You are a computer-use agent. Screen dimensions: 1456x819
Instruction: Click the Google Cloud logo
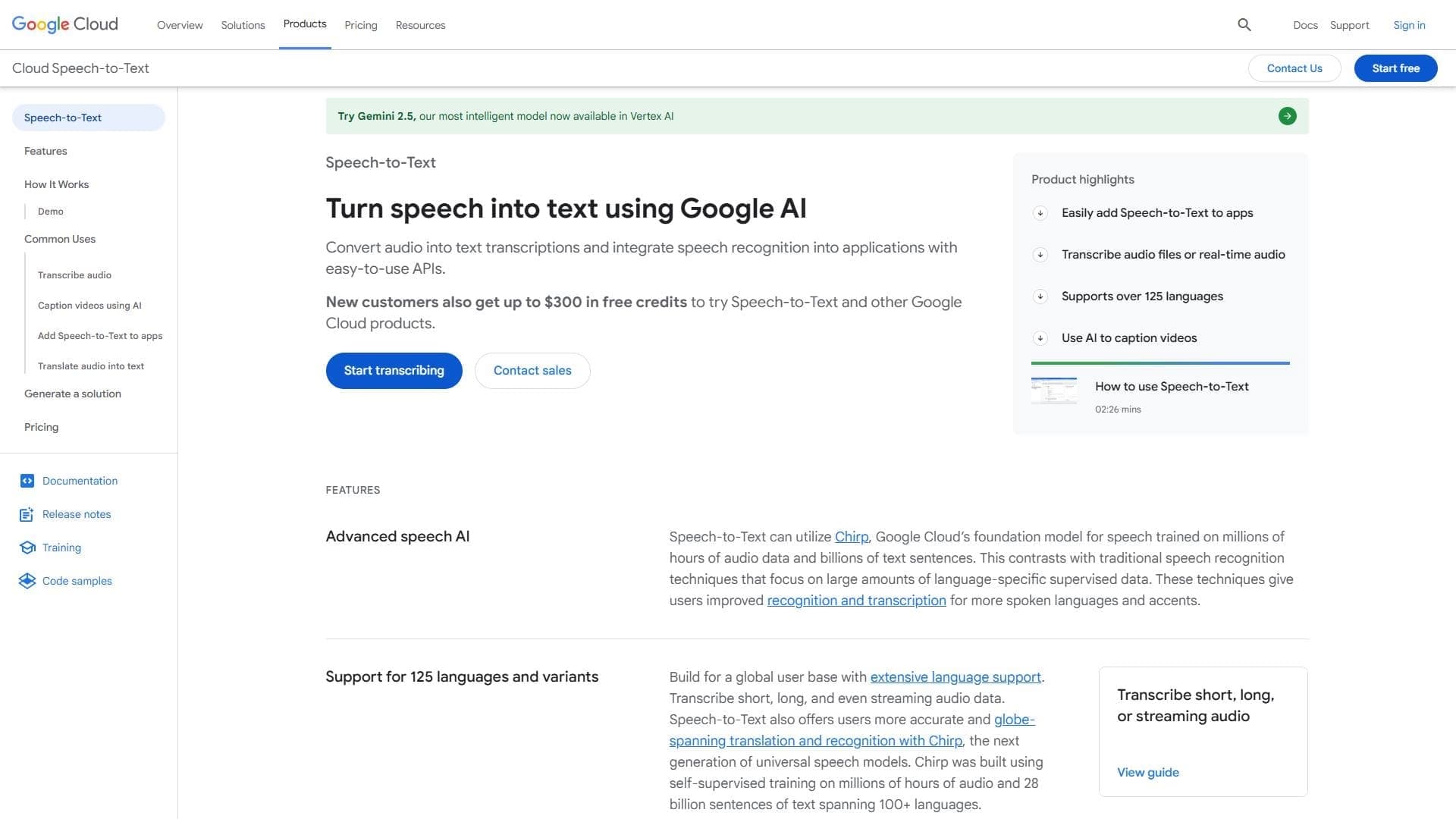(65, 24)
